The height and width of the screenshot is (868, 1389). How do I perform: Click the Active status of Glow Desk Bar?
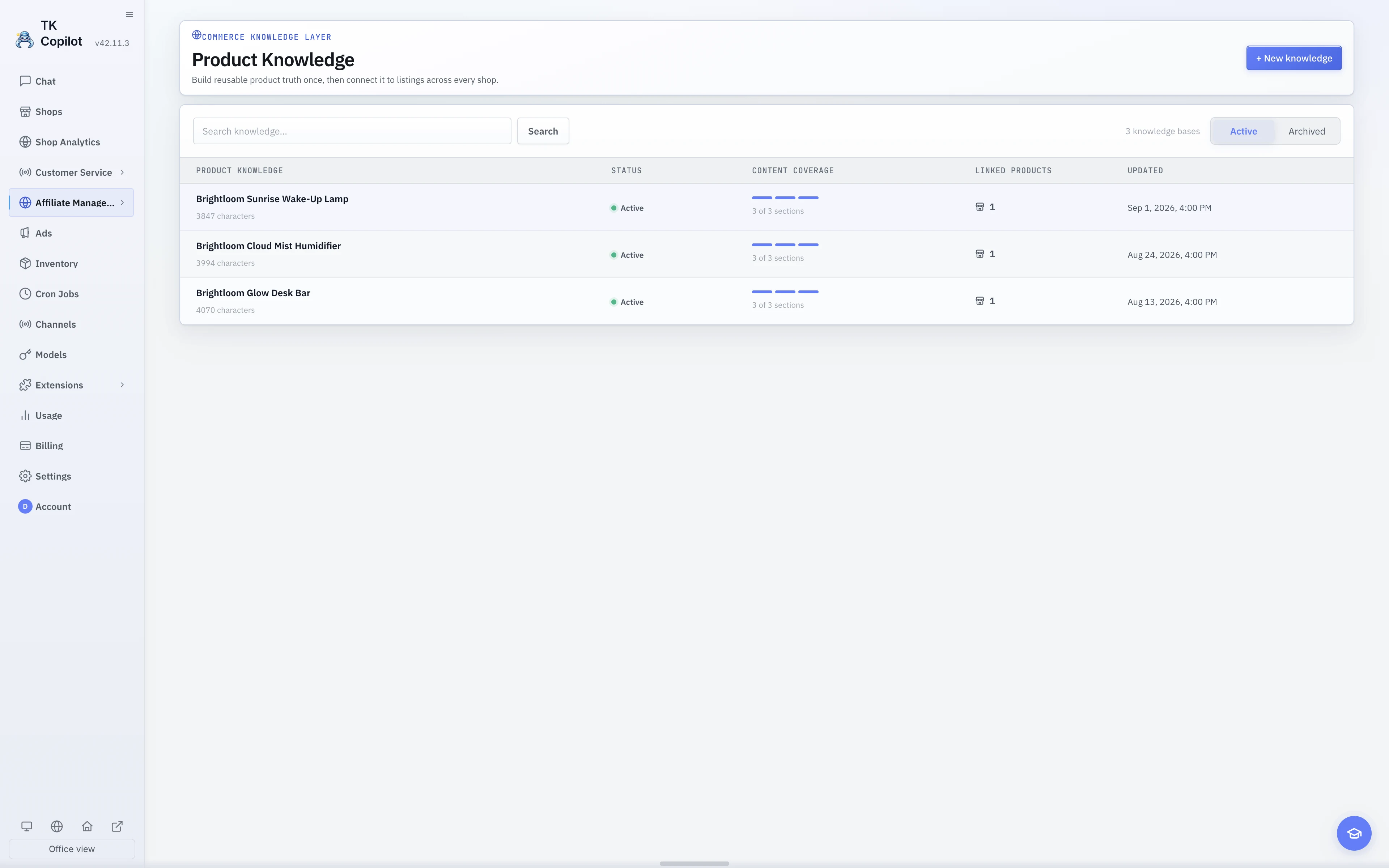click(x=627, y=303)
